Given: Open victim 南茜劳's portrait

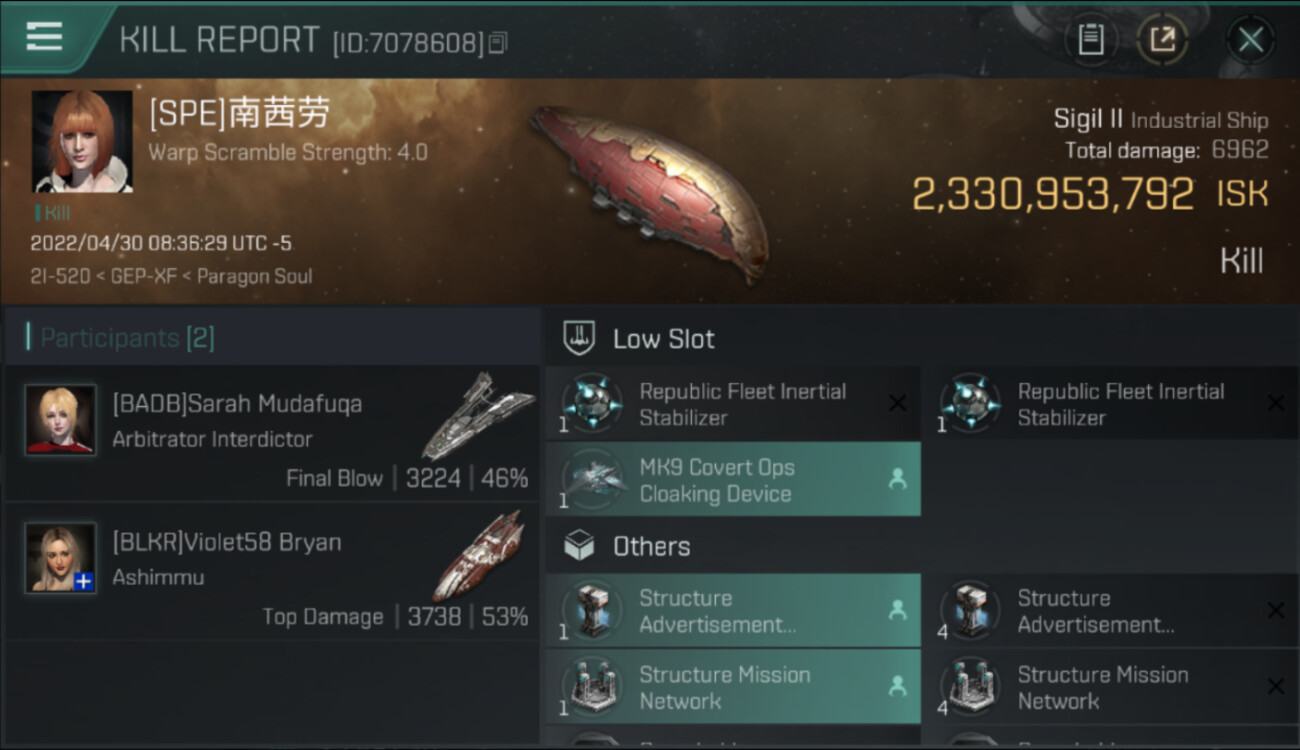Looking at the screenshot, I should pos(82,141).
